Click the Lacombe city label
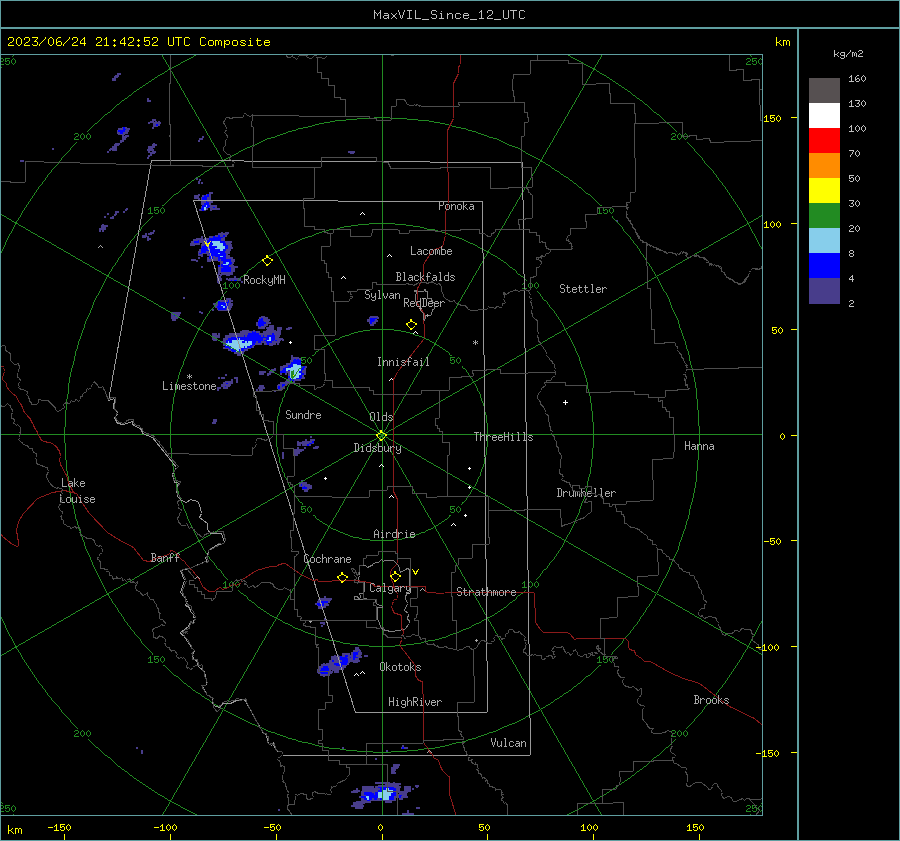The width and height of the screenshot is (900, 841). [x=431, y=251]
